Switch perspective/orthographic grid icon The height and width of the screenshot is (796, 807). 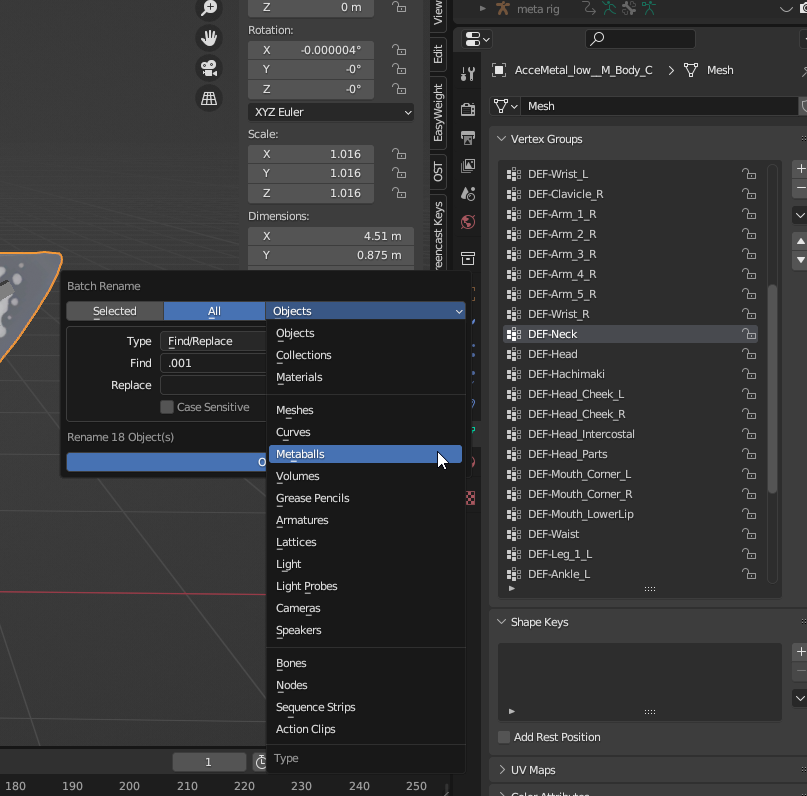(x=209, y=98)
